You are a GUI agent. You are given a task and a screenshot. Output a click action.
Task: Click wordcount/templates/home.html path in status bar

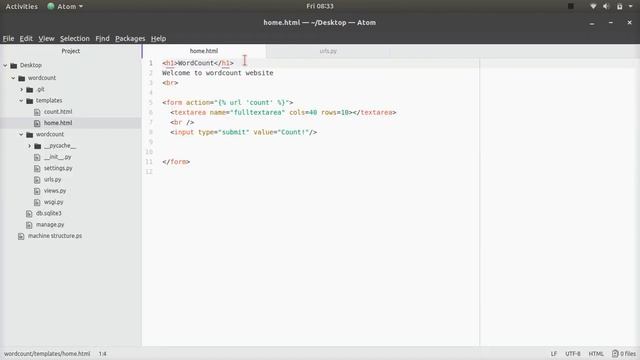point(47,354)
